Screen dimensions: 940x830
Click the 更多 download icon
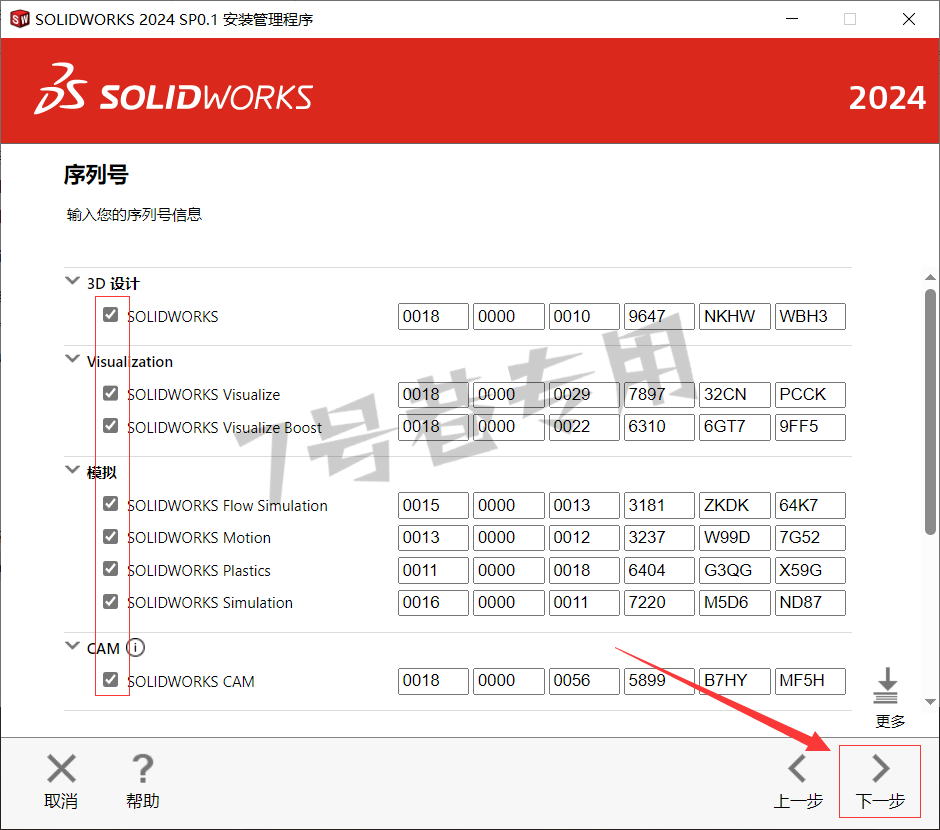(887, 686)
